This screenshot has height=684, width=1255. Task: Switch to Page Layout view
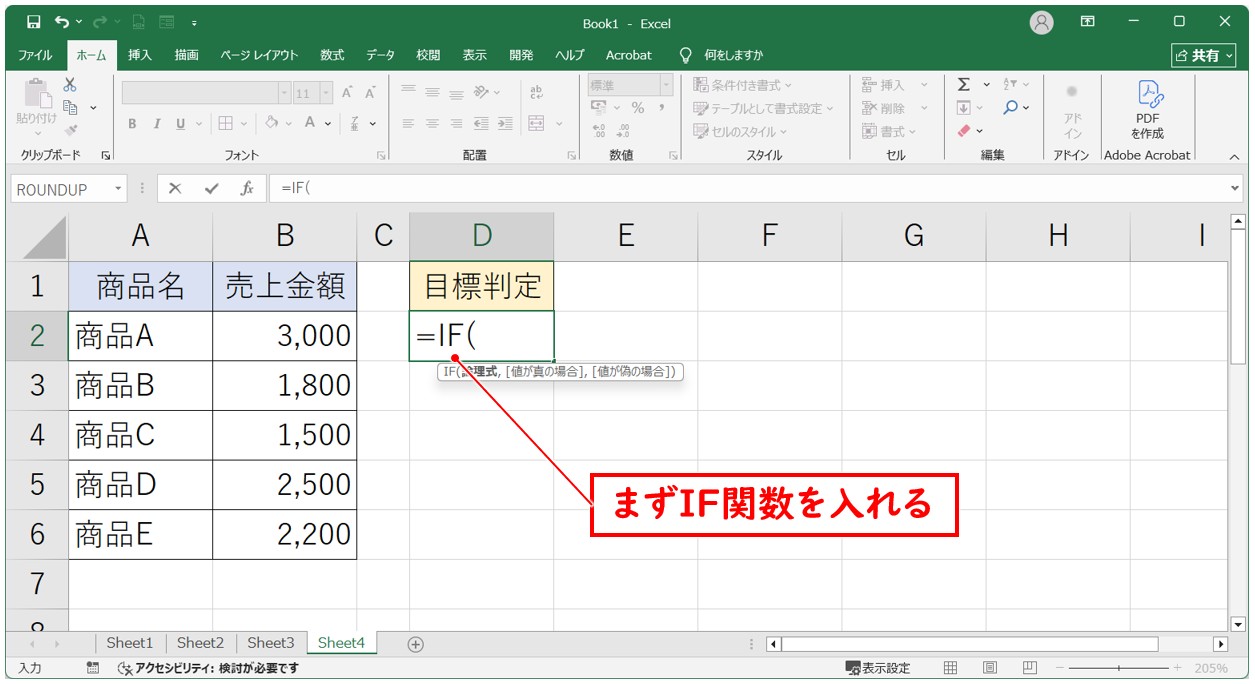989,668
